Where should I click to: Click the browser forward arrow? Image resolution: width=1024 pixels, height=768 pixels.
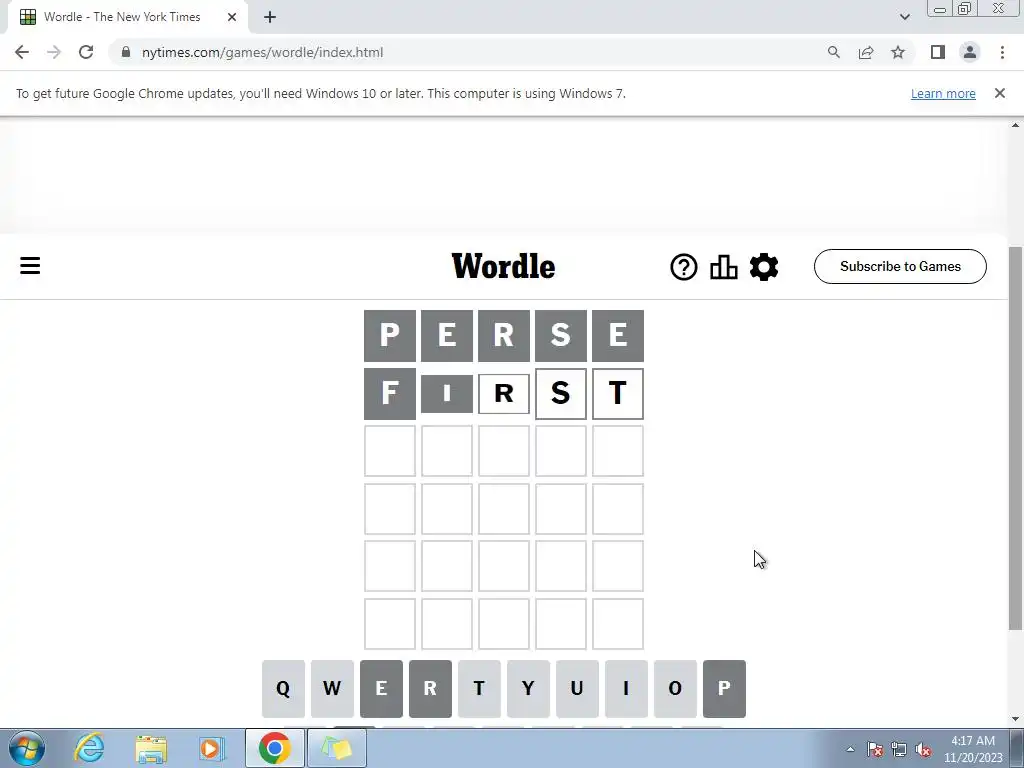click(54, 52)
